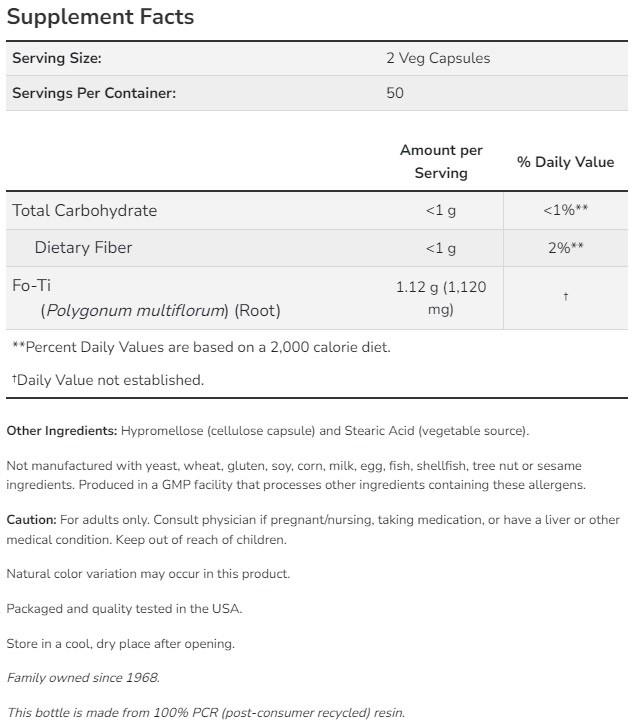The height and width of the screenshot is (725, 636).
Task: Click the servings value 50
Action: [395, 94]
